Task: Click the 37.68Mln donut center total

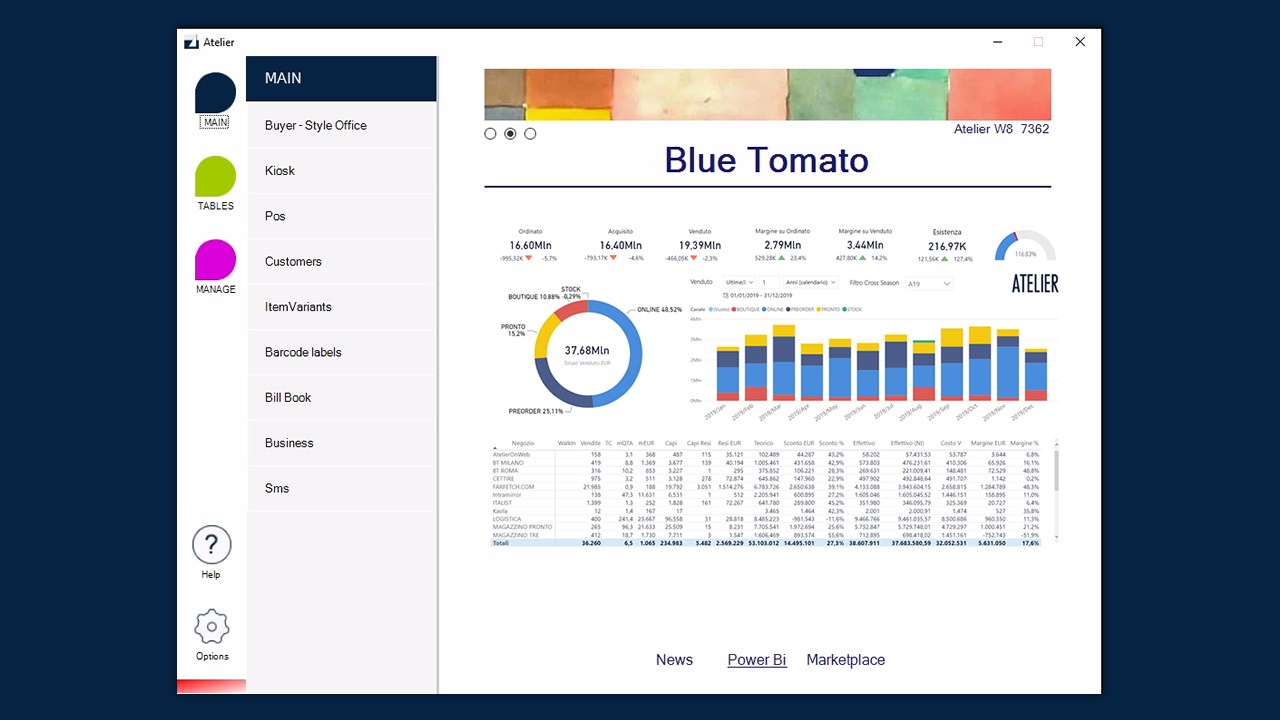Action: [x=586, y=351]
